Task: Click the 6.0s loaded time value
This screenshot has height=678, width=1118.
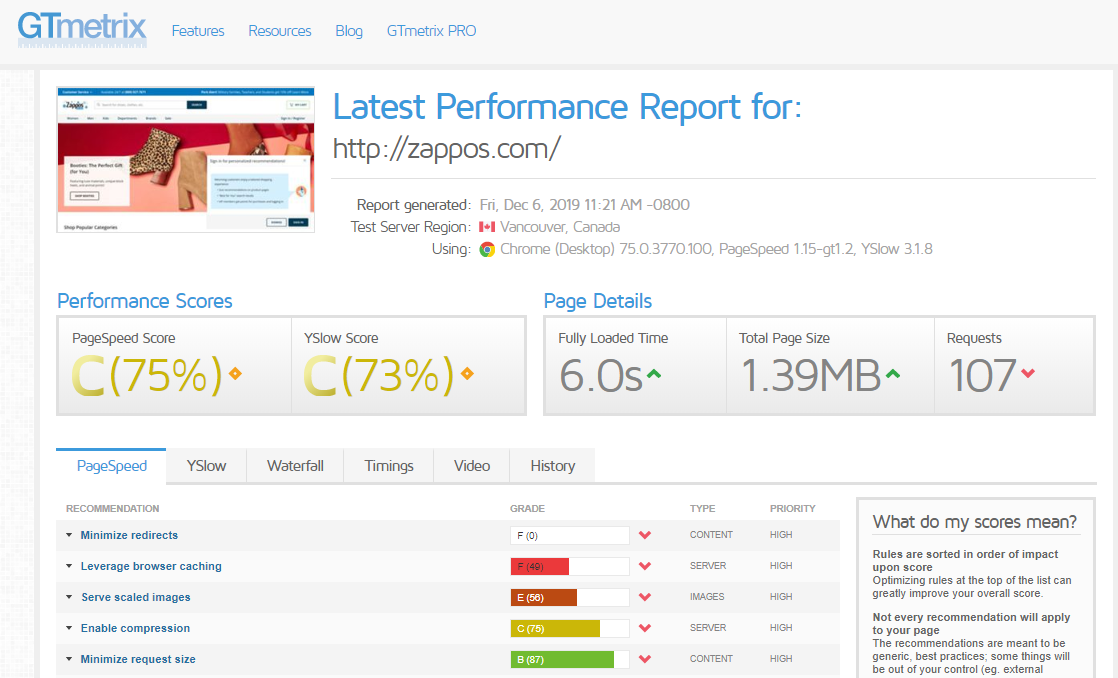Action: pyautogui.click(x=601, y=376)
